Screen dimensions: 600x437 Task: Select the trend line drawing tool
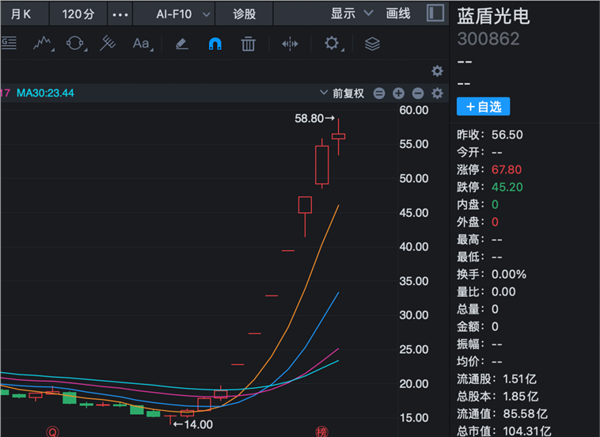click(43, 44)
